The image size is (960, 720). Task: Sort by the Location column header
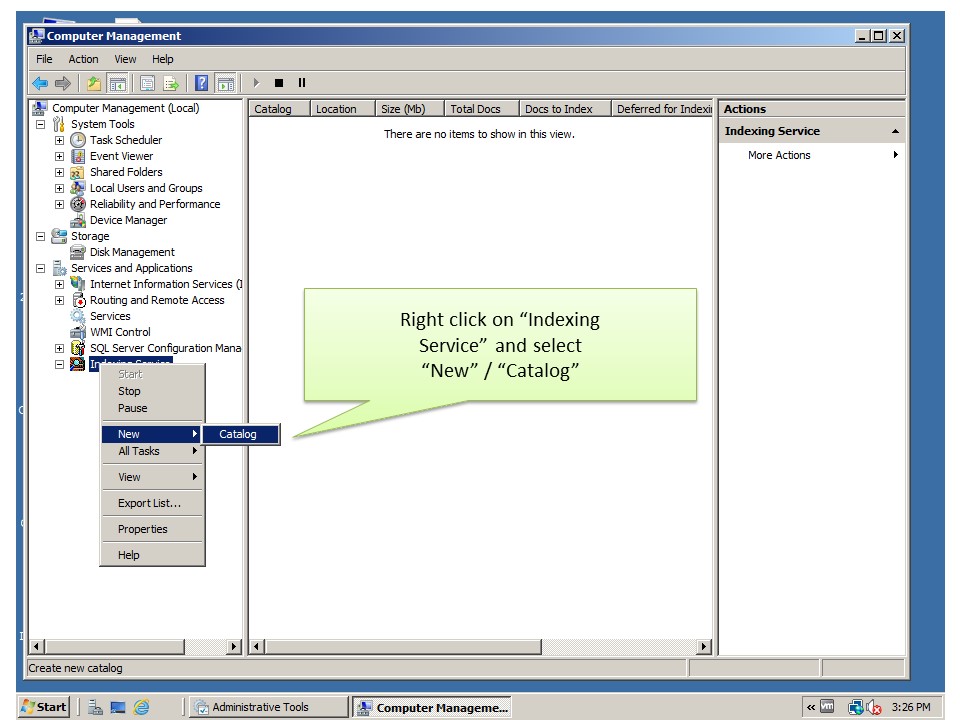(x=343, y=109)
